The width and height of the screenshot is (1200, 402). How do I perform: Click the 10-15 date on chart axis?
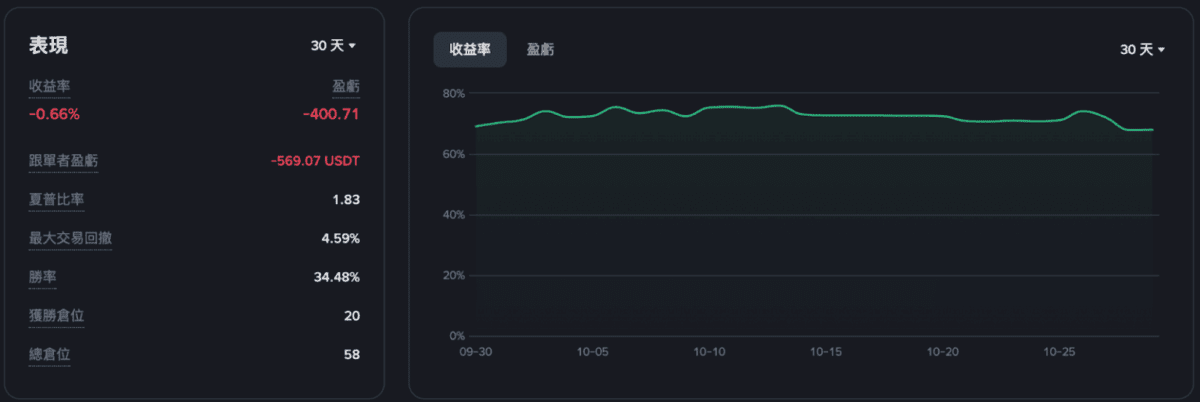pyautogui.click(x=827, y=352)
